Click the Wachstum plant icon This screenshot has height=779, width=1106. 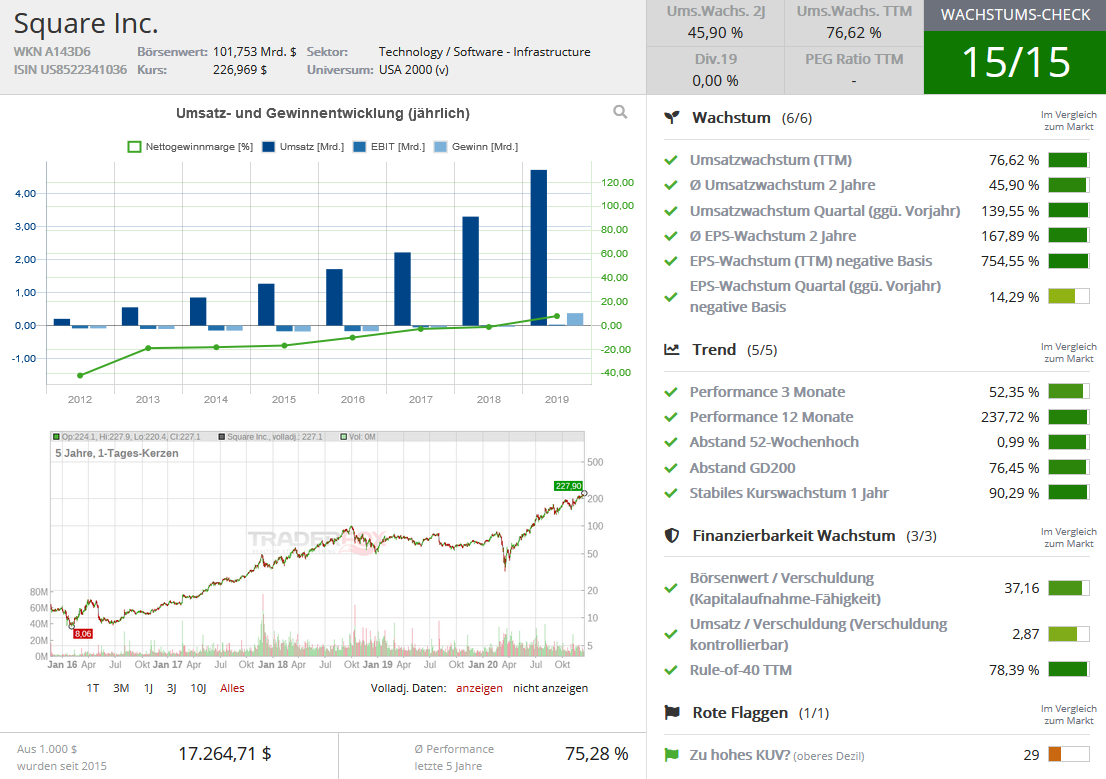point(672,118)
